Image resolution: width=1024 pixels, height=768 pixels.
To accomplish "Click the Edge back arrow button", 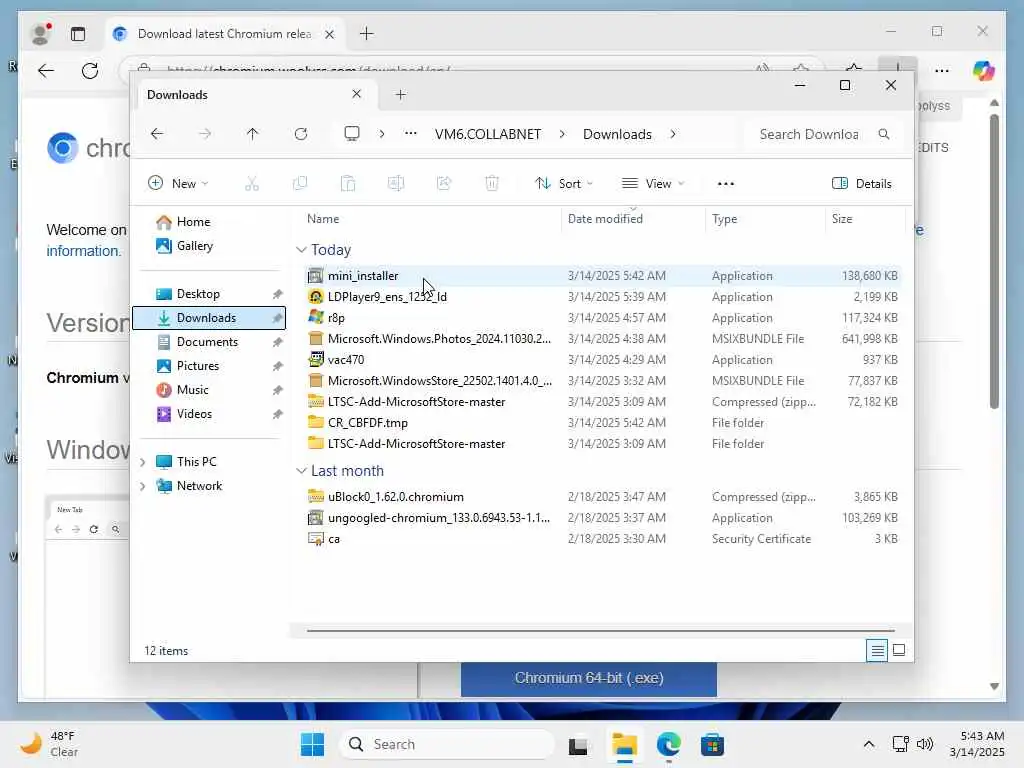I will point(46,71).
